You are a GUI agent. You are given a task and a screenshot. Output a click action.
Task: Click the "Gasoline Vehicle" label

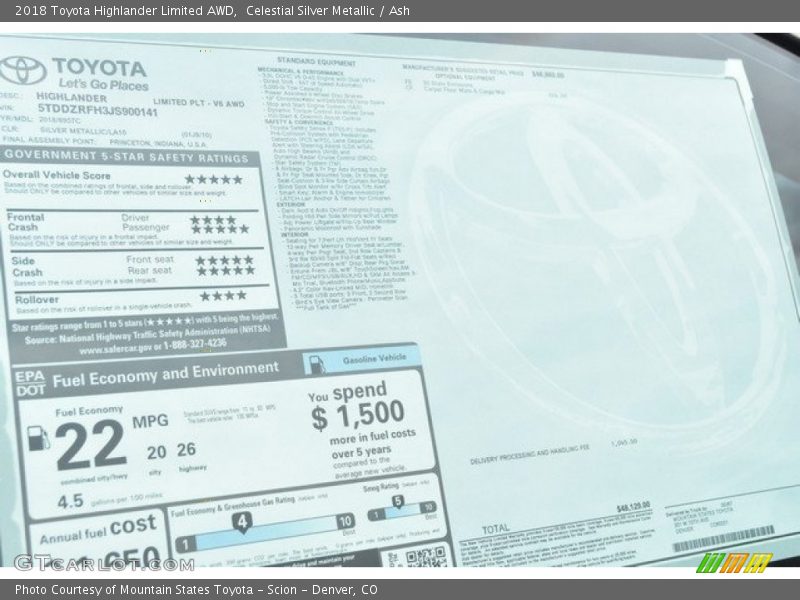[x=374, y=359]
